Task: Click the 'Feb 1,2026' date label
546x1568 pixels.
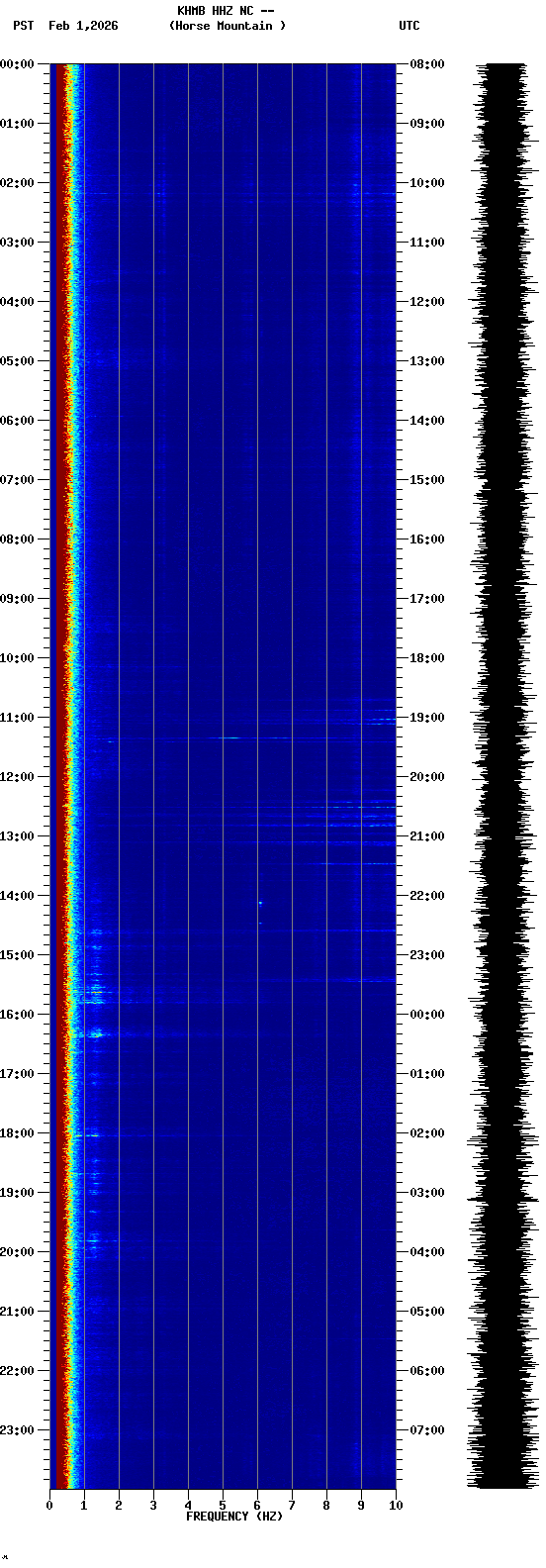Action: point(83,26)
